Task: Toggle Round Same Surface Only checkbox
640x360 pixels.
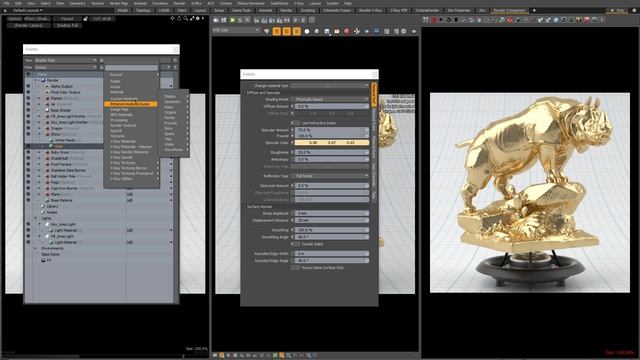Action: [x=295, y=268]
